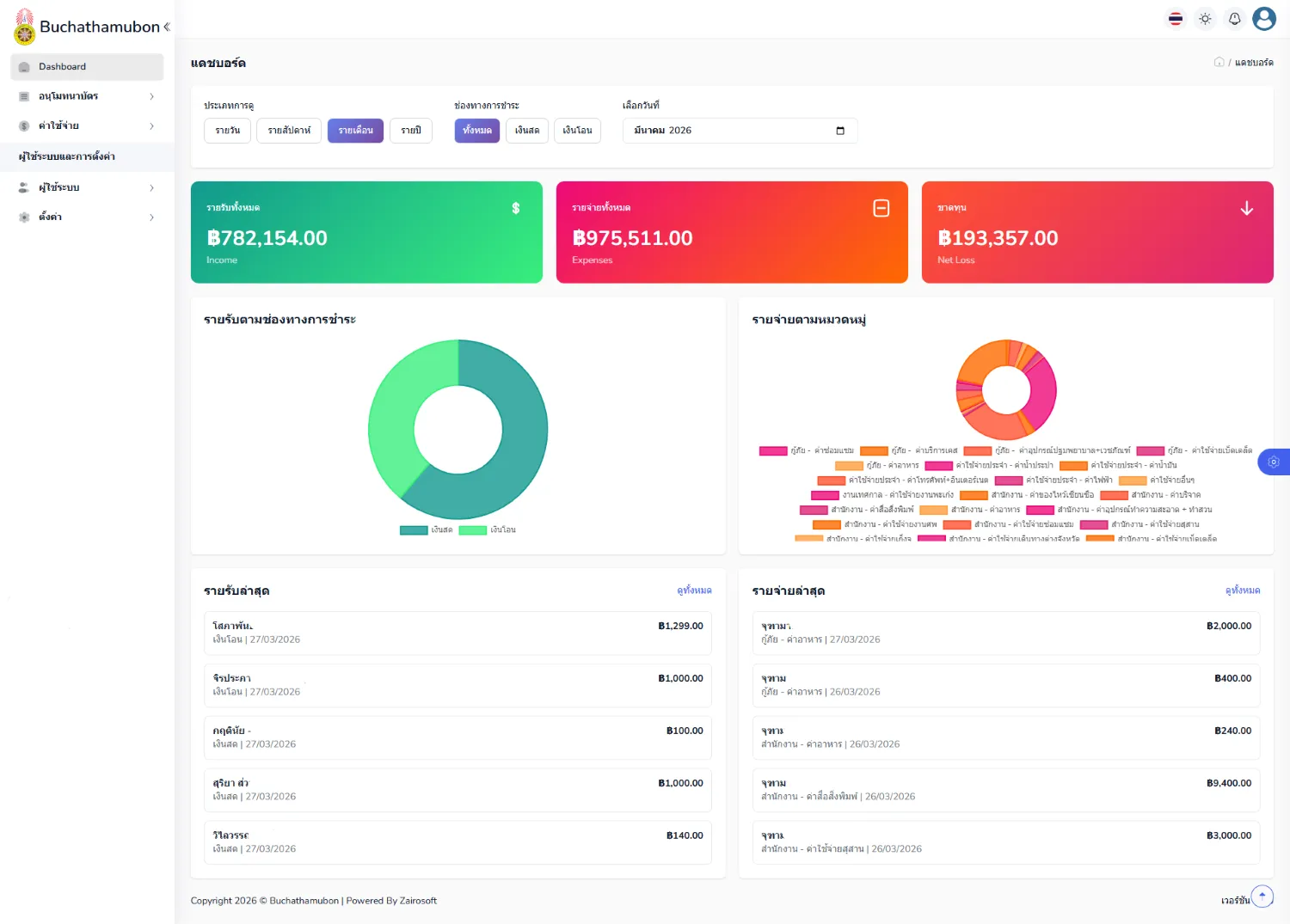Expand the ตั้งค่า sidebar menu
Screen dimensions: 1290x924
pyautogui.click(x=87, y=217)
